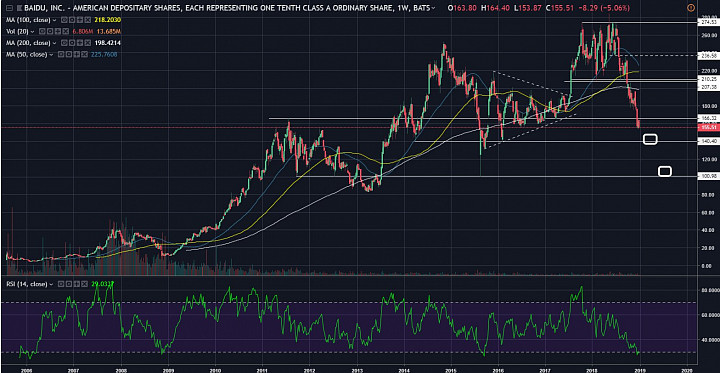Expand the Vol (20) indicator dropdown
The height and width of the screenshot is (373, 720).
point(32,32)
